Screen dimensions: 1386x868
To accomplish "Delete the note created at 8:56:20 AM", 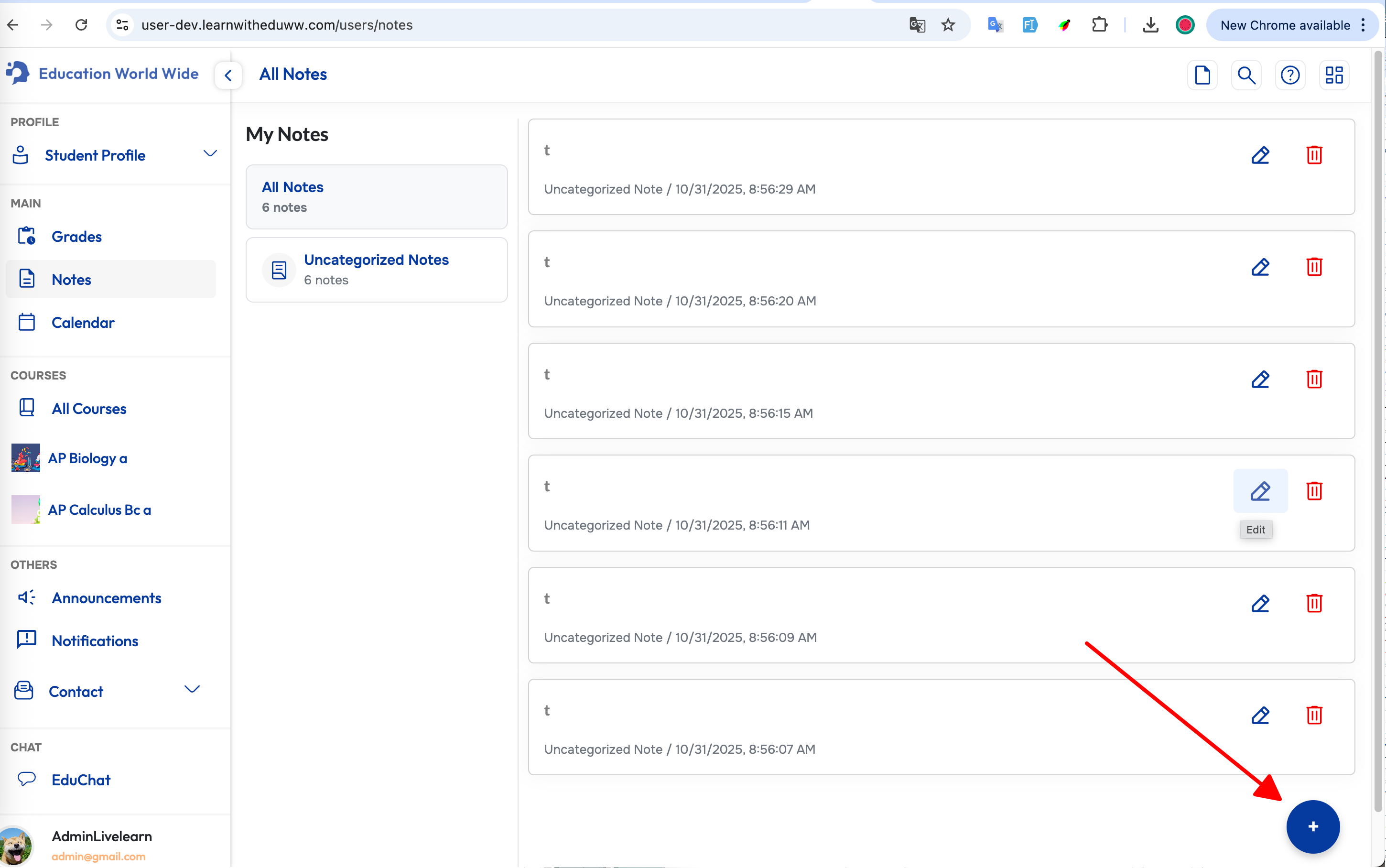I will pos(1314,267).
